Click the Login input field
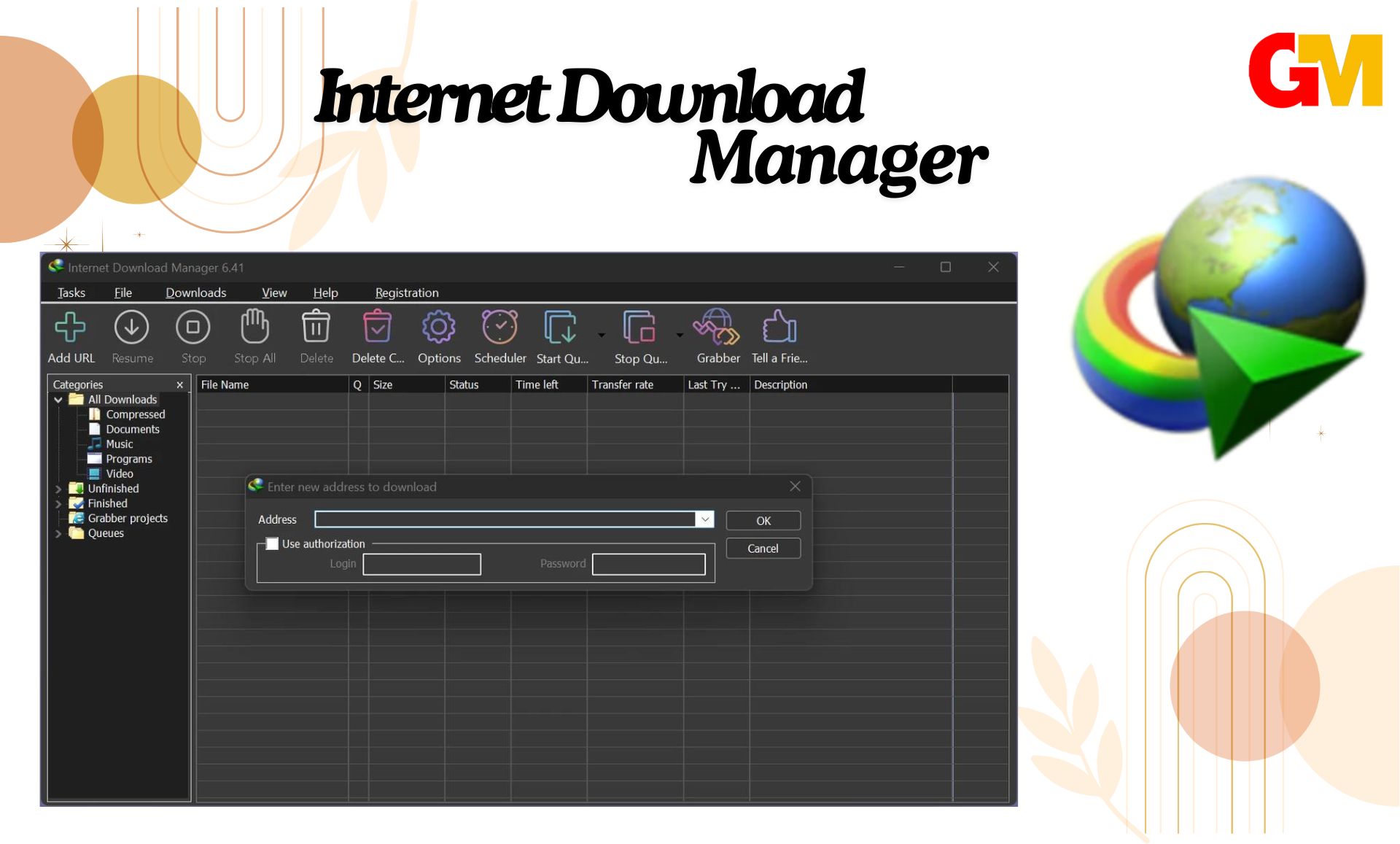 [422, 564]
